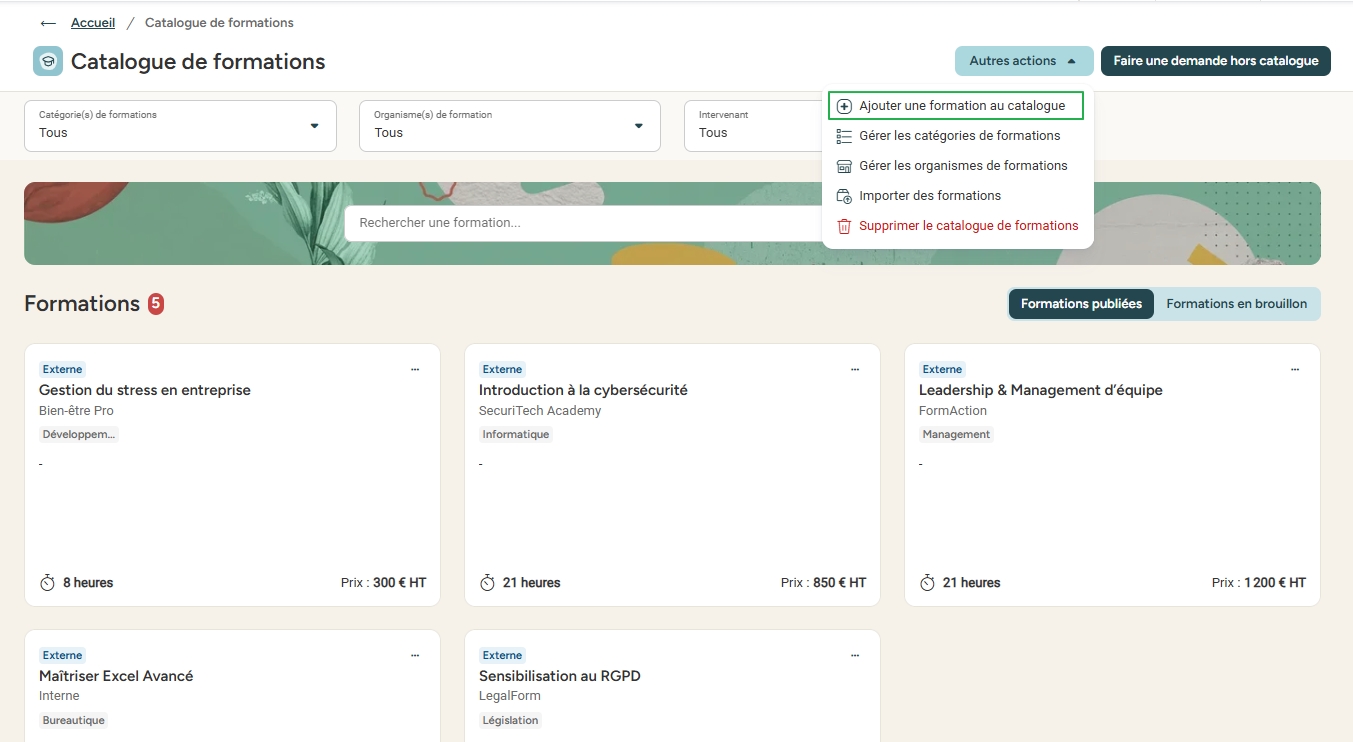Select Gérer les organismes de formations

(x=956, y=166)
